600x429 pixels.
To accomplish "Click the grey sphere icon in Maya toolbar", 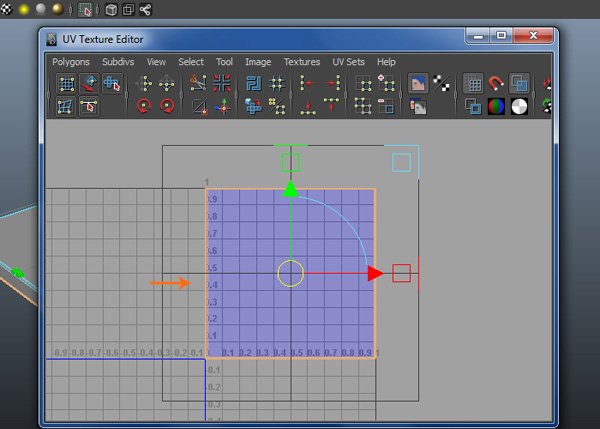I will click(41, 9).
